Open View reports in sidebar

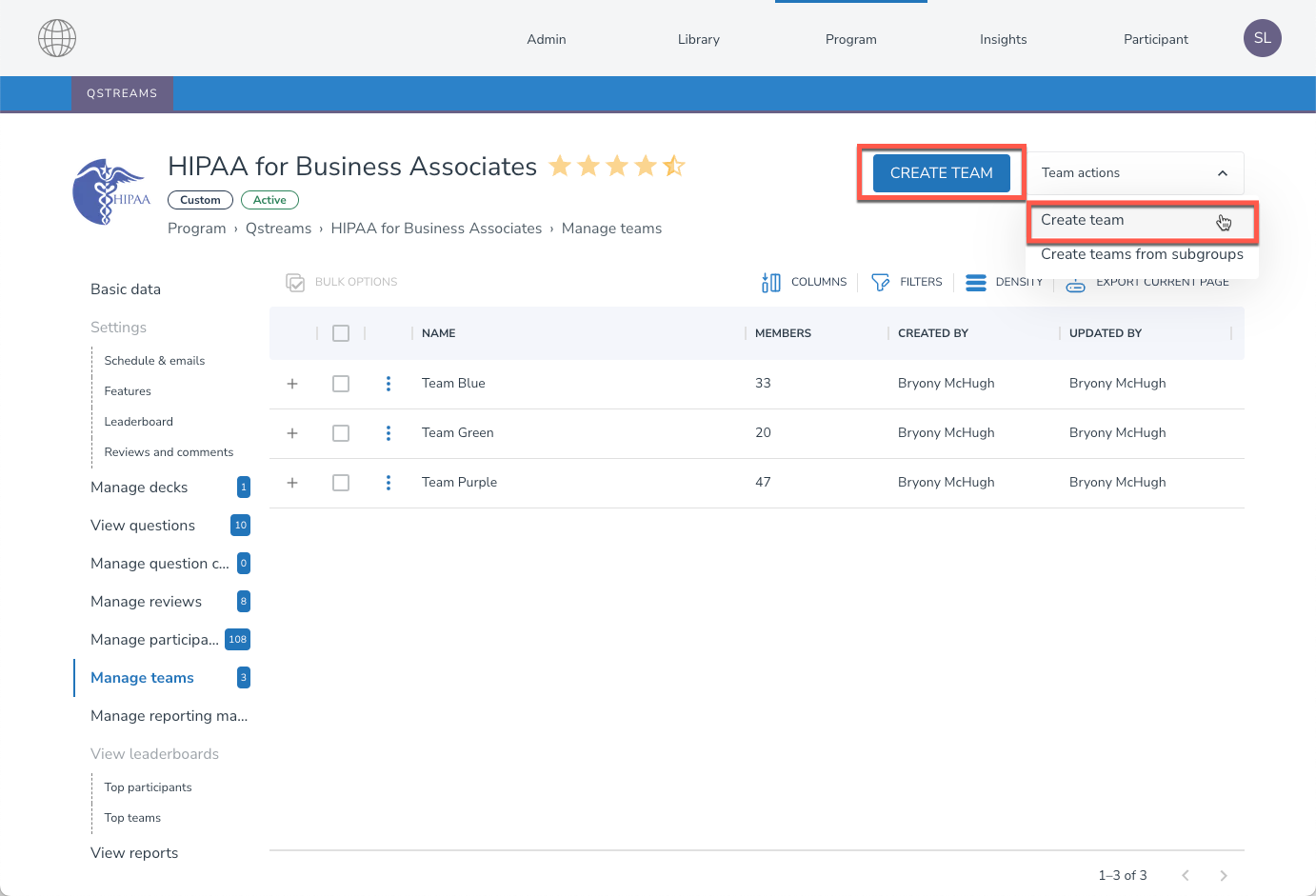[x=134, y=853]
